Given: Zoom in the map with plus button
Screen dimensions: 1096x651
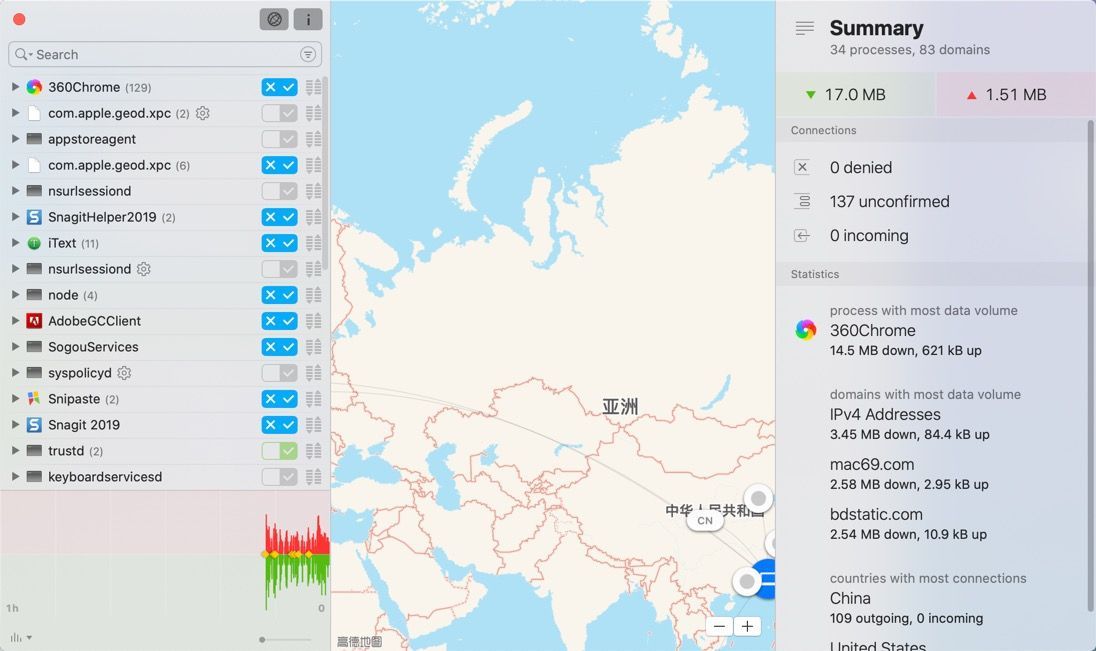Looking at the screenshot, I should click(747, 626).
